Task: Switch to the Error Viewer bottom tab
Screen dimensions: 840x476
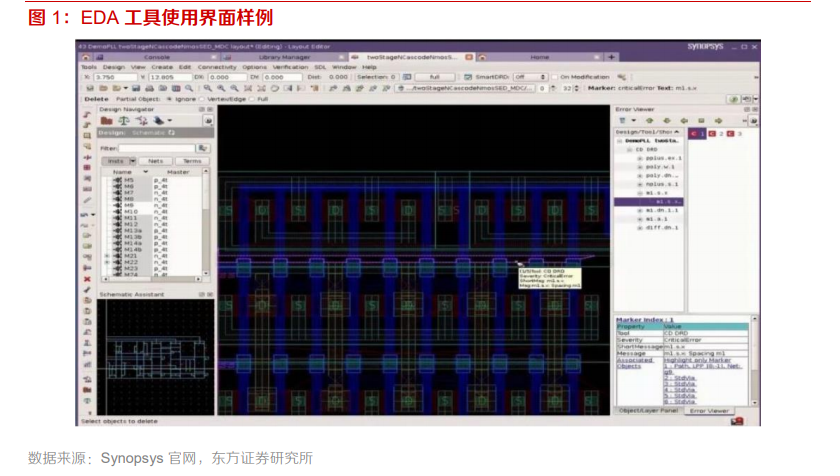Action: click(709, 411)
